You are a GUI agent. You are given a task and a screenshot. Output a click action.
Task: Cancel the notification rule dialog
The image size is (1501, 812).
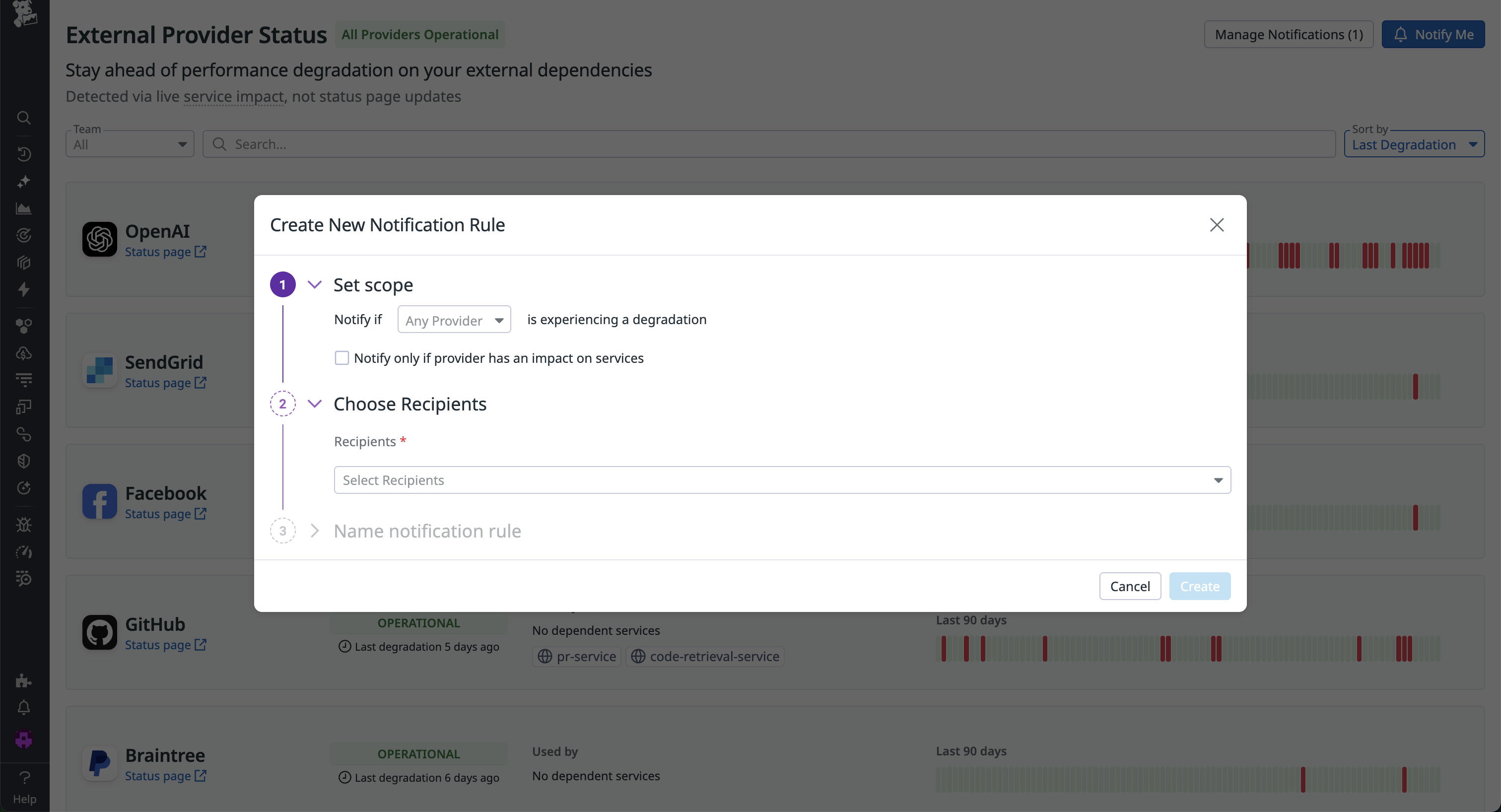coord(1129,586)
